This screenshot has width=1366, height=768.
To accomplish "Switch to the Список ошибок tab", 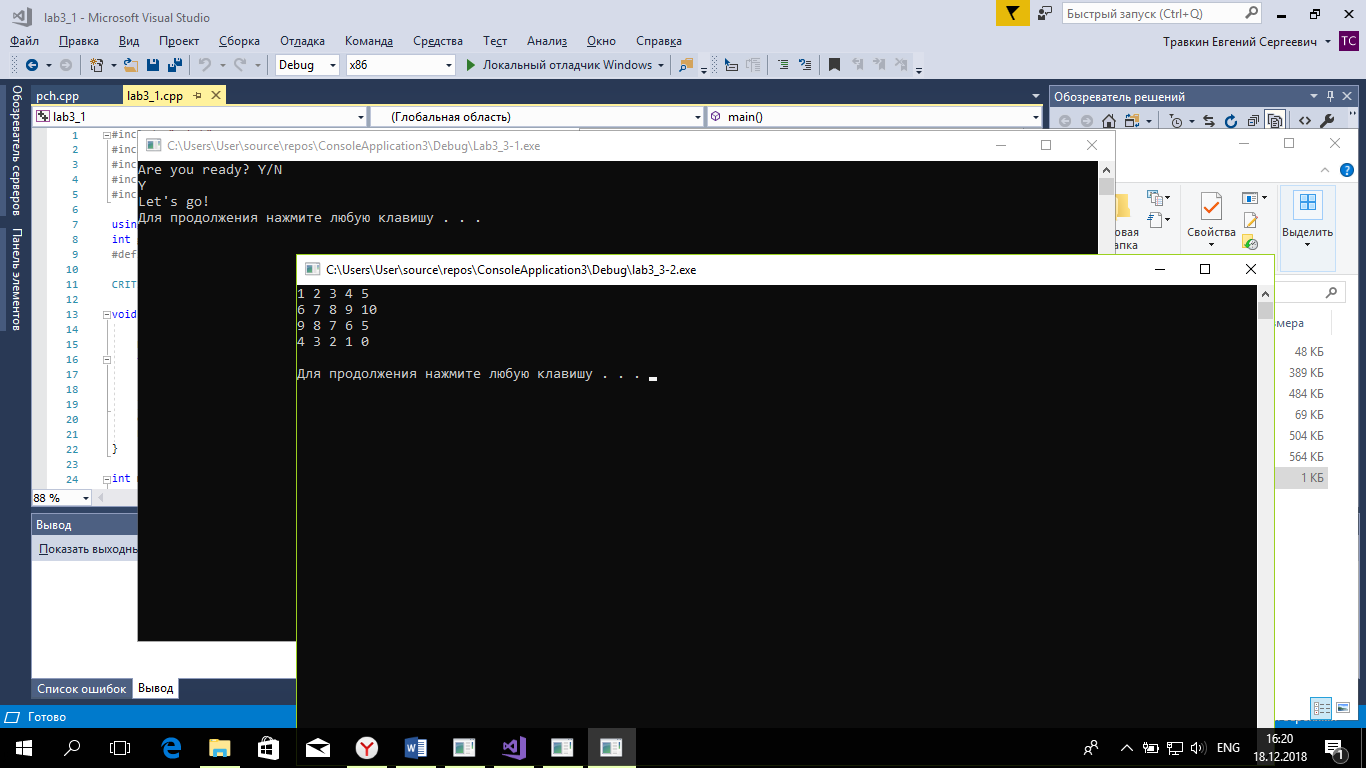I will click(82, 689).
